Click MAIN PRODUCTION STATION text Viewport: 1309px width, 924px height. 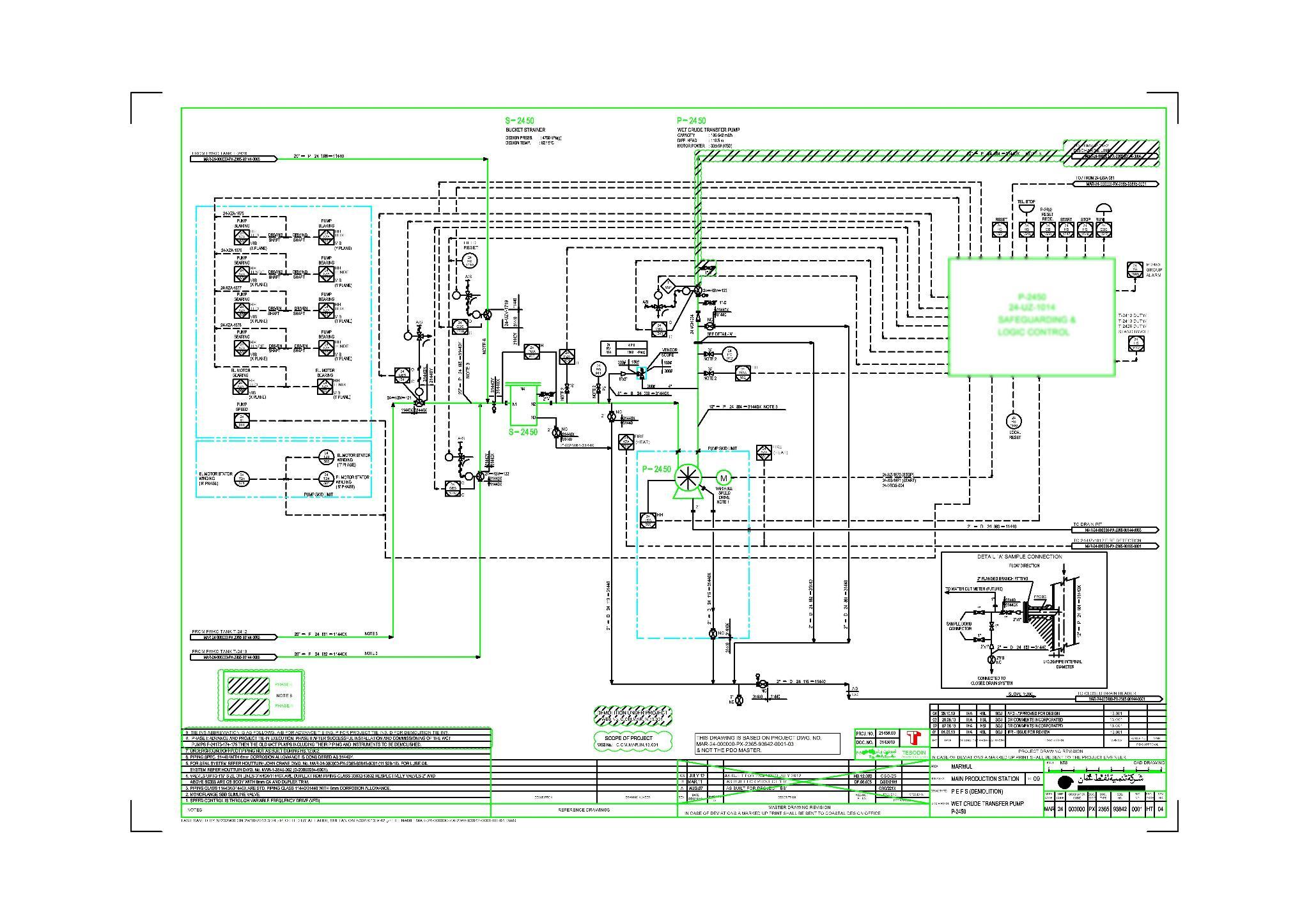point(985,779)
